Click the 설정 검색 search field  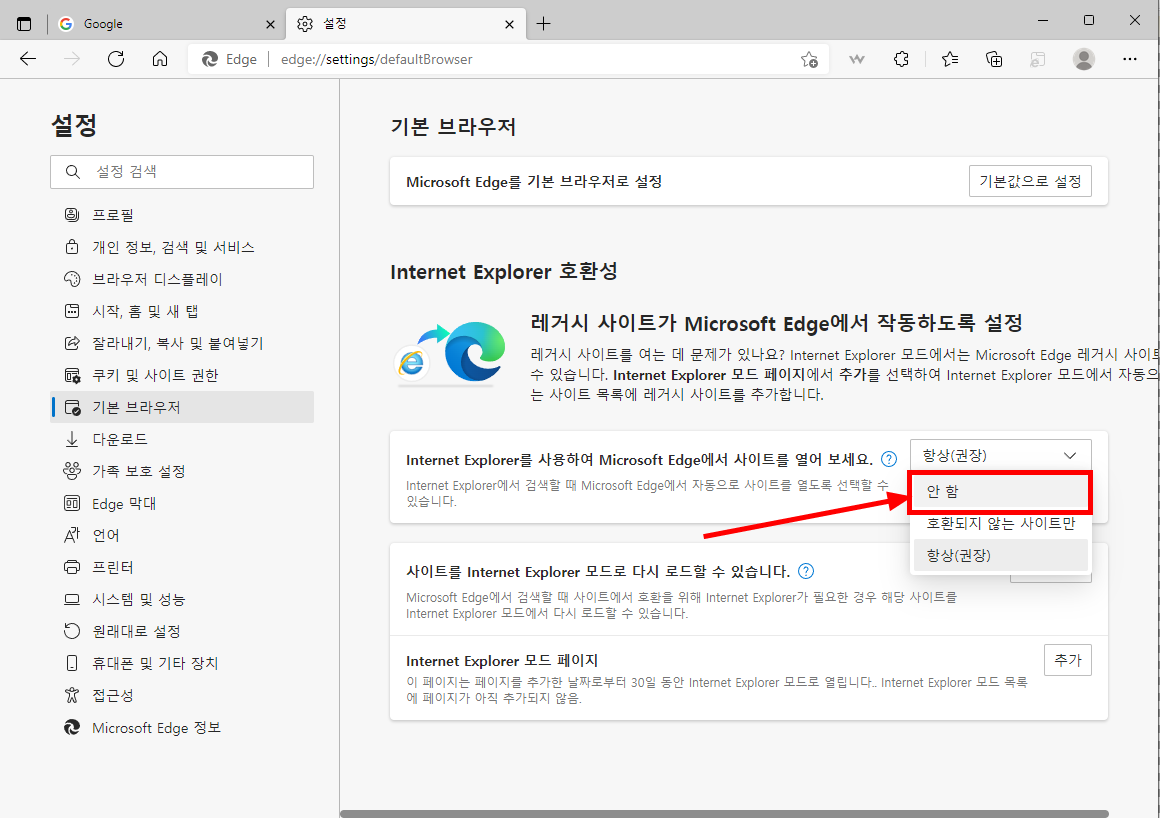coord(182,172)
